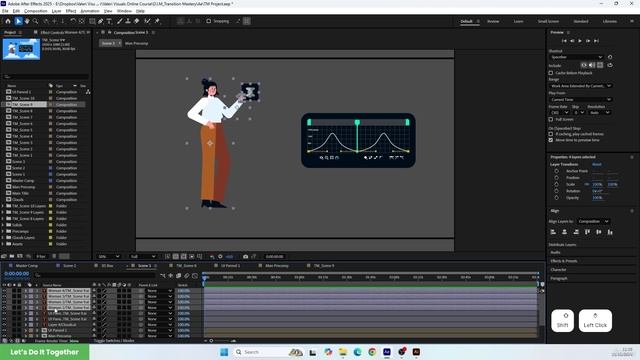Click the Adobe Illustrator taskbar icon
The width and height of the screenshot is (640, 360).
point(416,352)
